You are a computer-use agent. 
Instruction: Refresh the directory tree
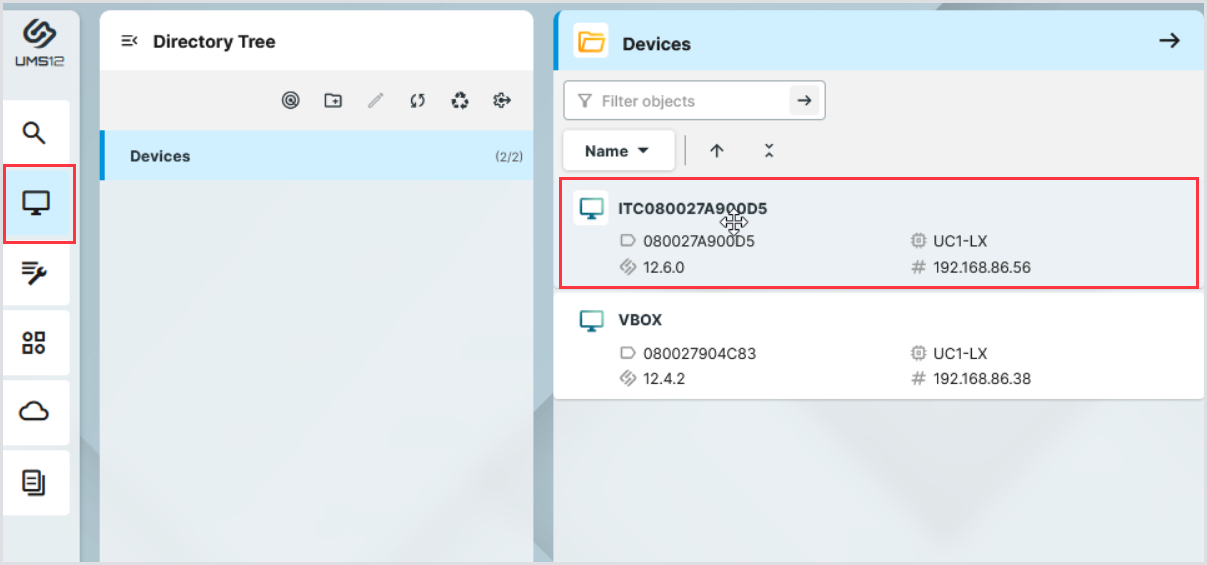[x=418, y=100]
